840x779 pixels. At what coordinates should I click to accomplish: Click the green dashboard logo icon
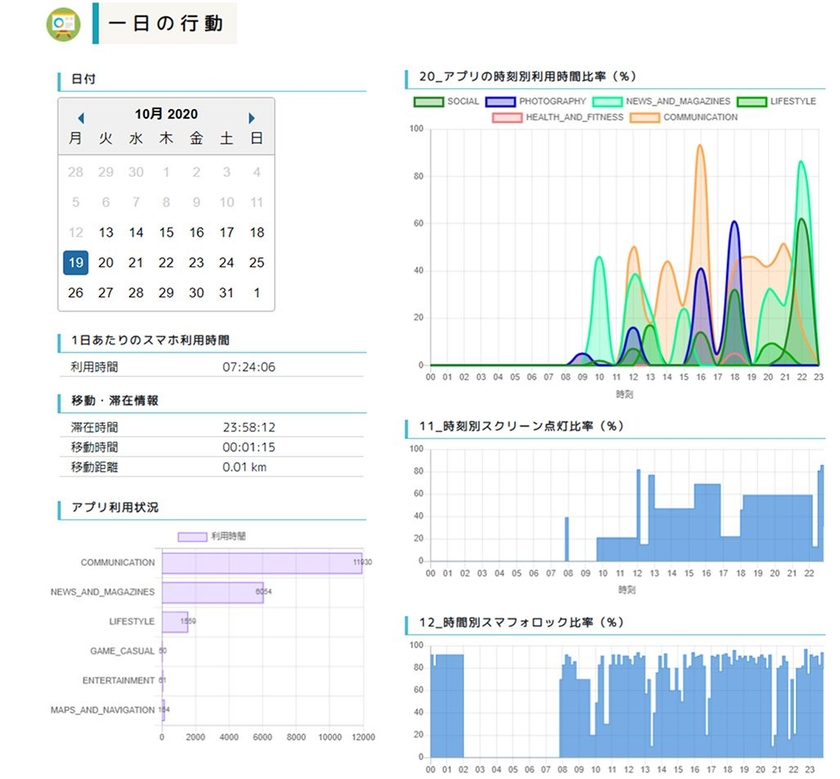click(x=63, y=24)
